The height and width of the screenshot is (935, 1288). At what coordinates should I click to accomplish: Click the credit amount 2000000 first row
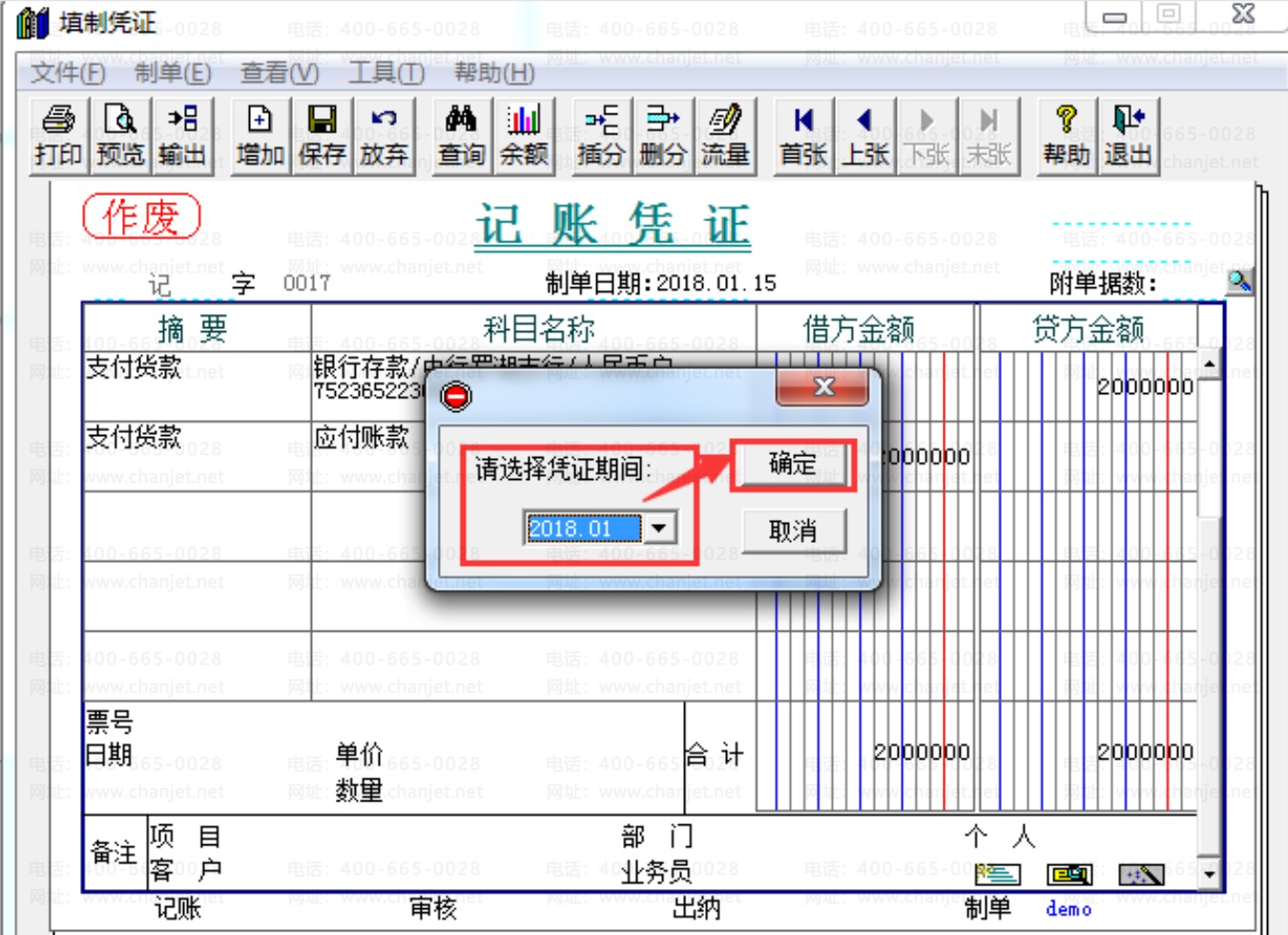(x=1145, y=386)
